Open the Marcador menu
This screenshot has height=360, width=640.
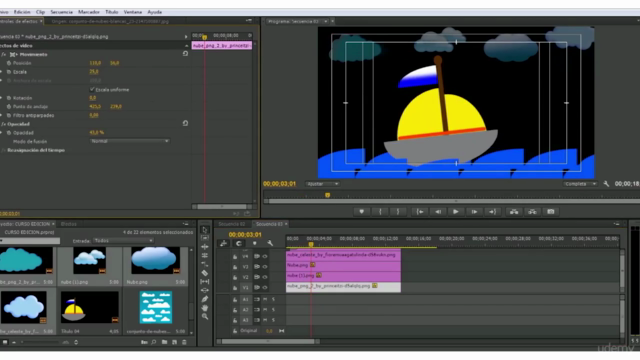[89, 12]
